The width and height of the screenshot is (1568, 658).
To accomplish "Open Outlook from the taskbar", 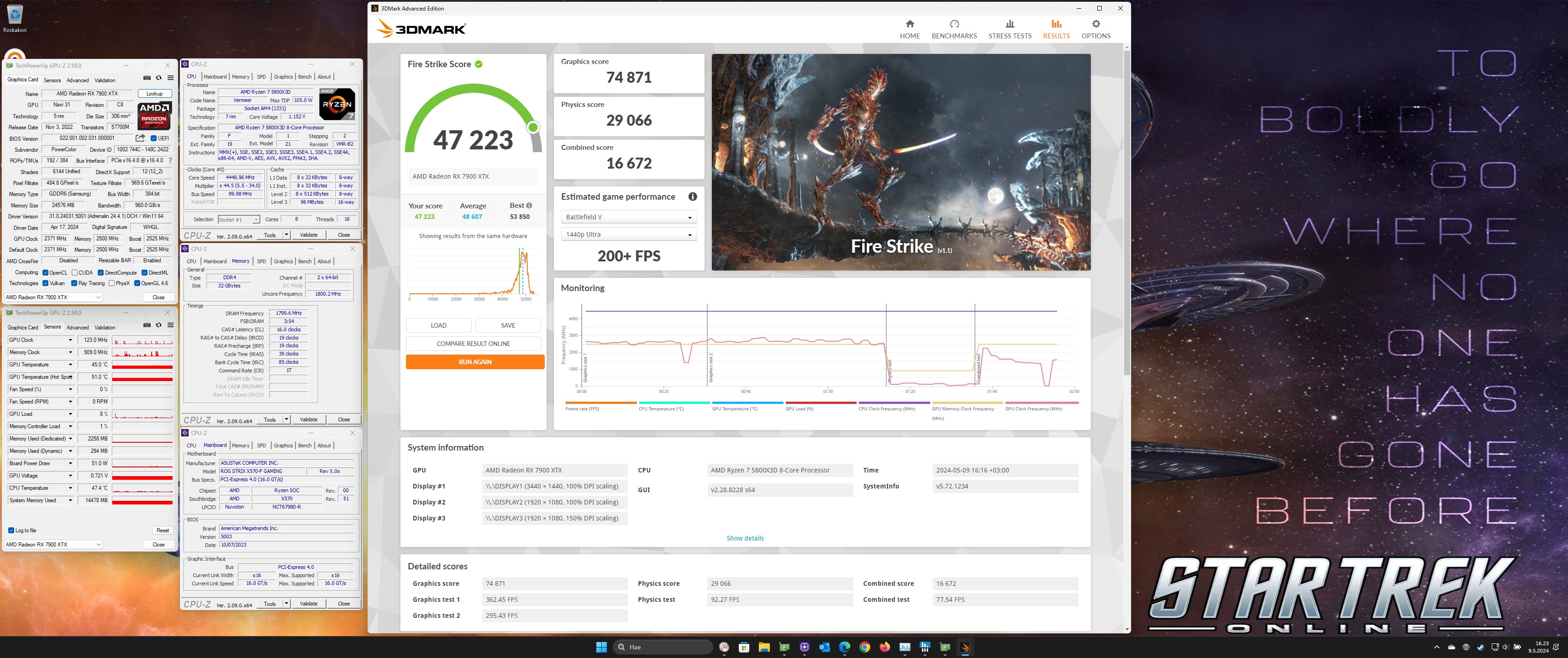I will click(x=824, y=647).
